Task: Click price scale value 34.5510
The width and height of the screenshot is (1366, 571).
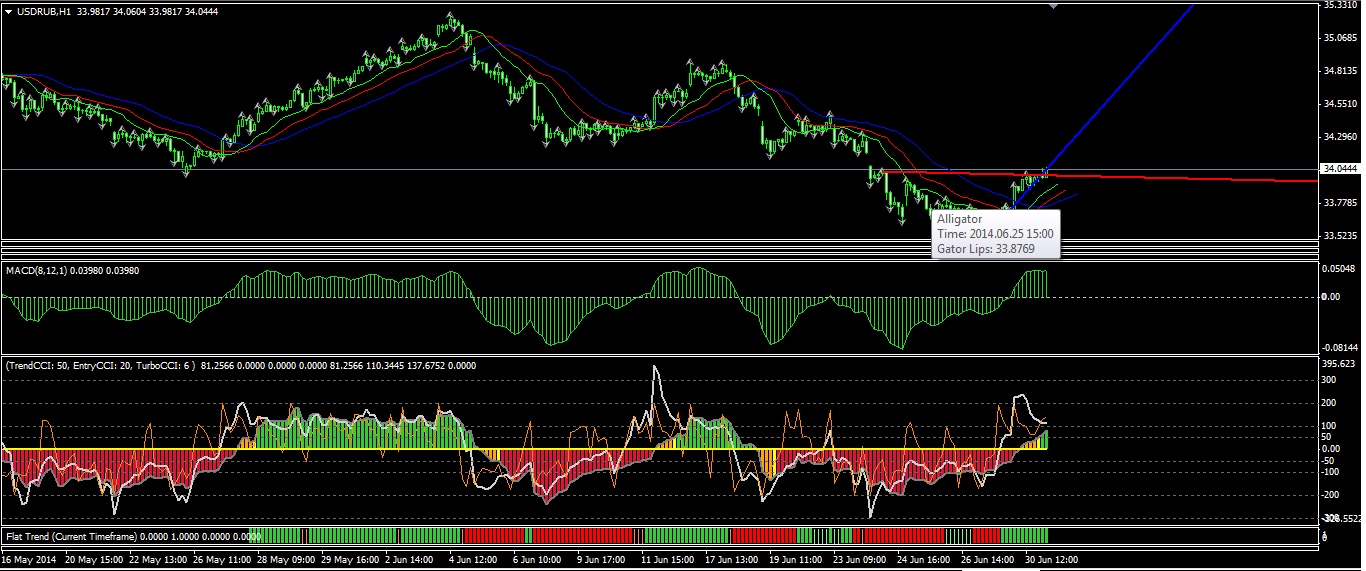Action: tap(1339, 104)
